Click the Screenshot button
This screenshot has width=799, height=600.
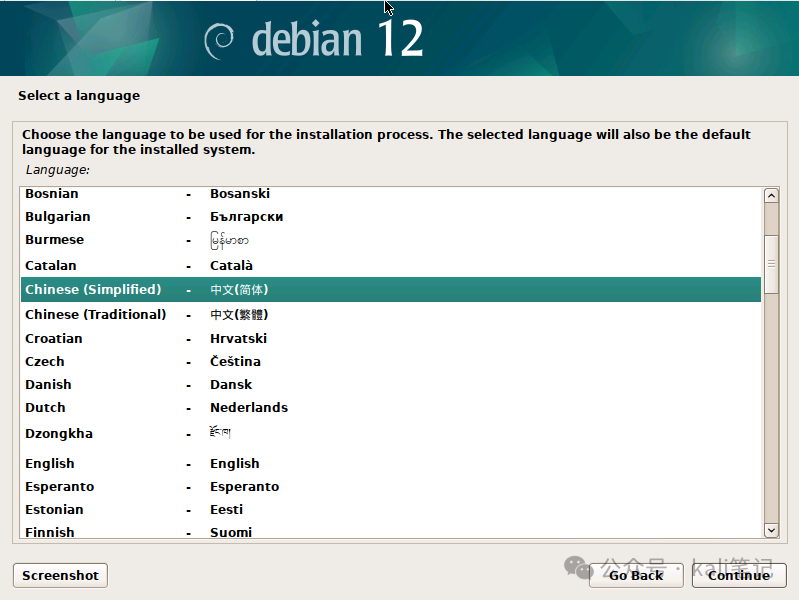click(x=60, y=576)
